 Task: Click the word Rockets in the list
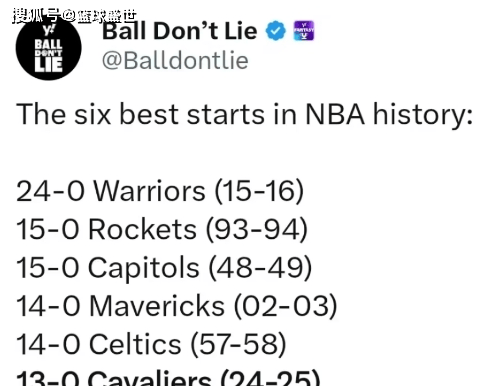(142, 230)
